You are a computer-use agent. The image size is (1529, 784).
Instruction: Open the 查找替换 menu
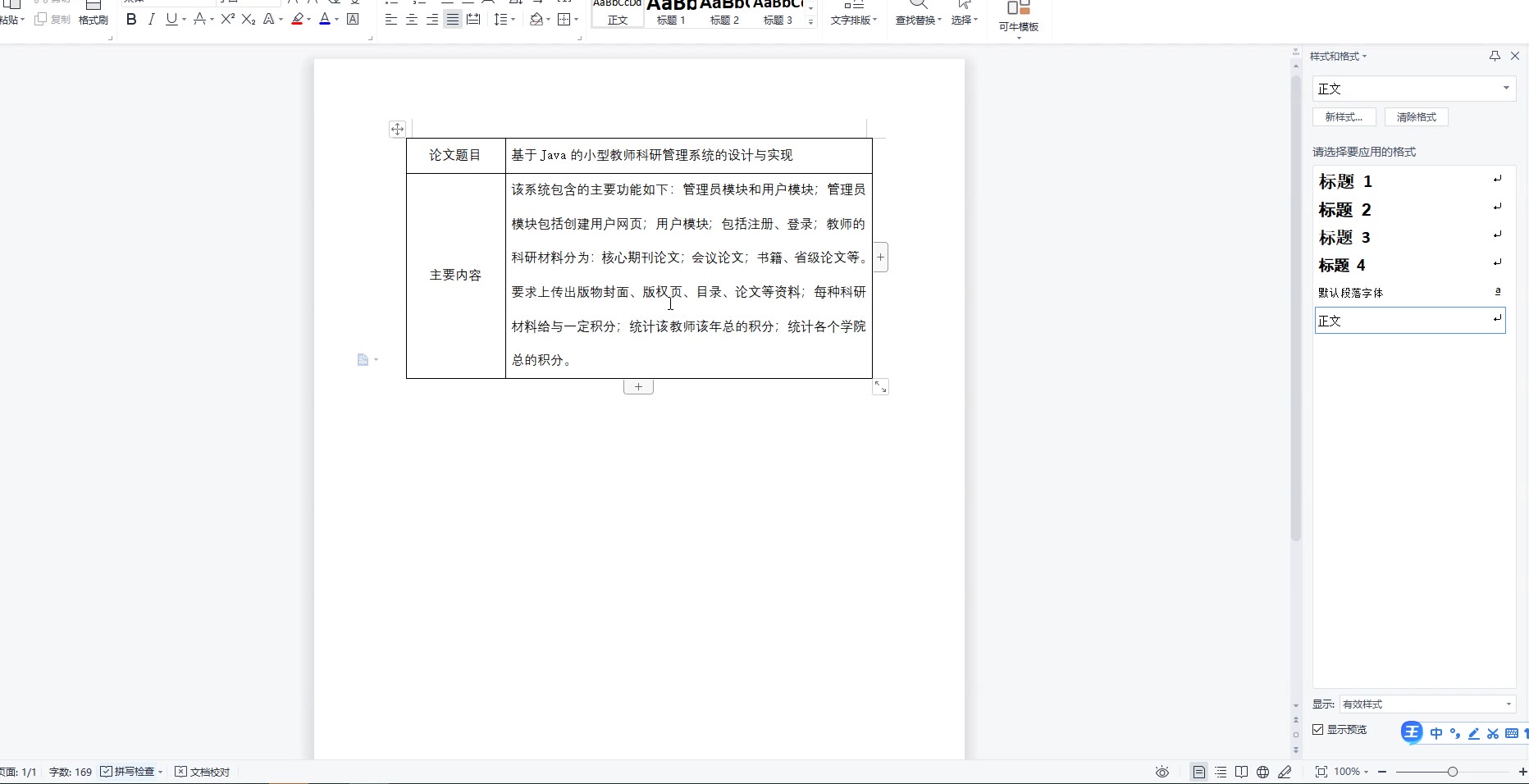pos(919,13)
